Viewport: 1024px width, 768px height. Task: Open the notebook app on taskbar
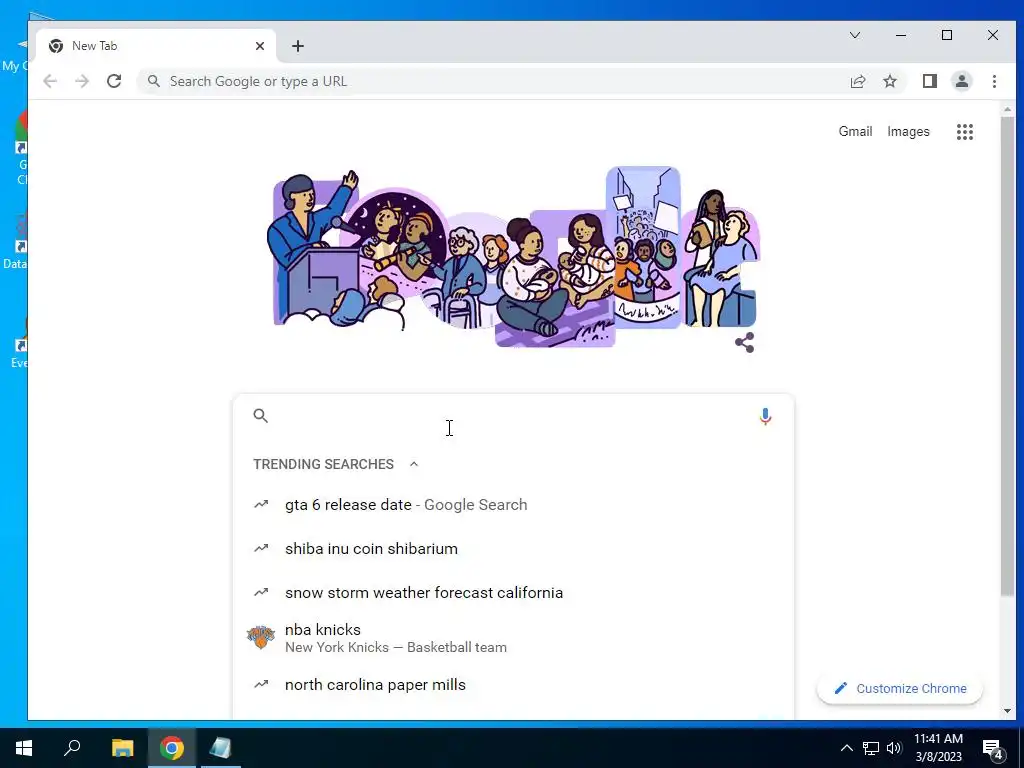[x=221, y=748]
